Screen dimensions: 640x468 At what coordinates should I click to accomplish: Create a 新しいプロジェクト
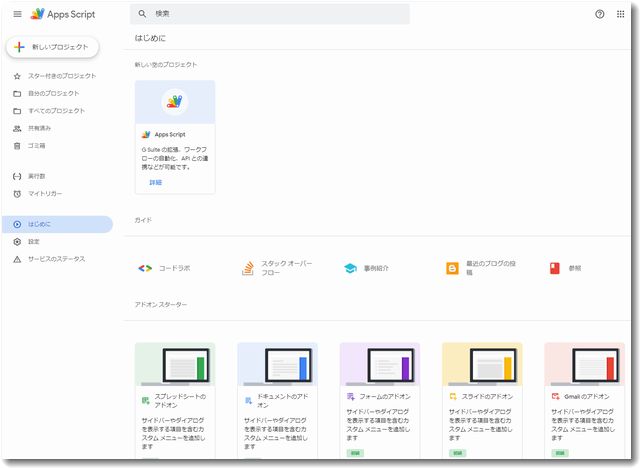[x=53, y=47]
